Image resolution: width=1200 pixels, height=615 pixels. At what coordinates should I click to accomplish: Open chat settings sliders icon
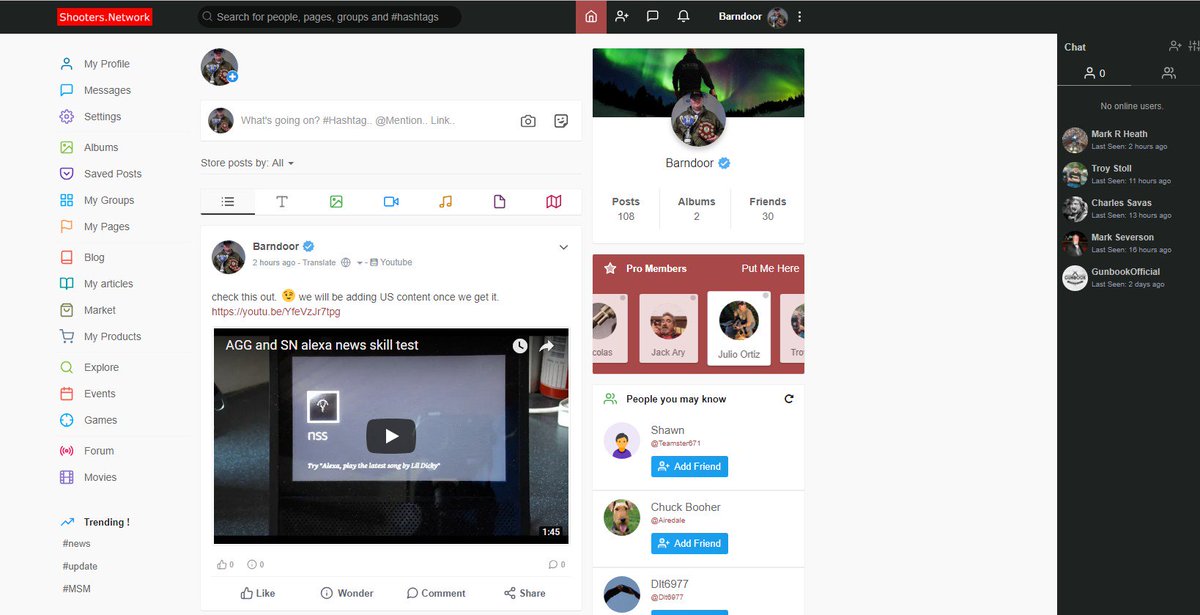1192,46
